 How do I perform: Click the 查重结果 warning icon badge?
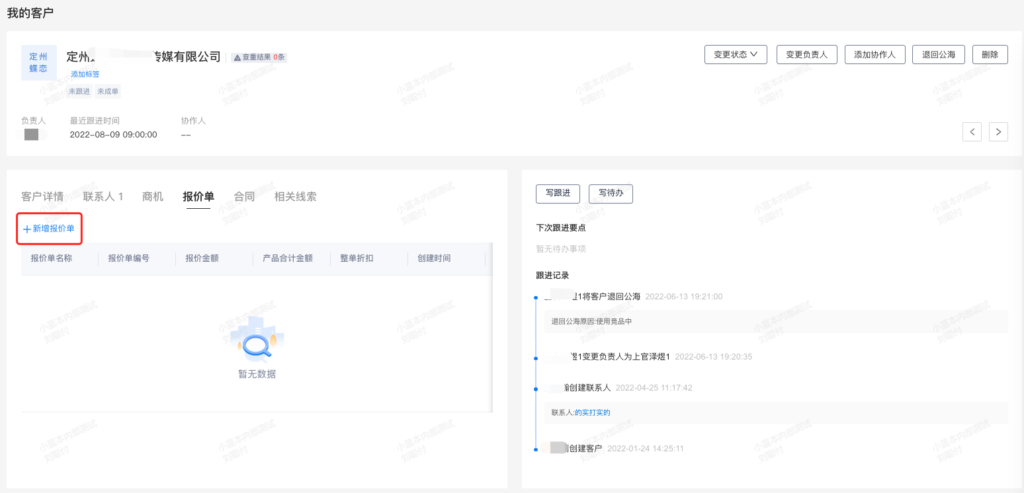click(x=260, y=58)
